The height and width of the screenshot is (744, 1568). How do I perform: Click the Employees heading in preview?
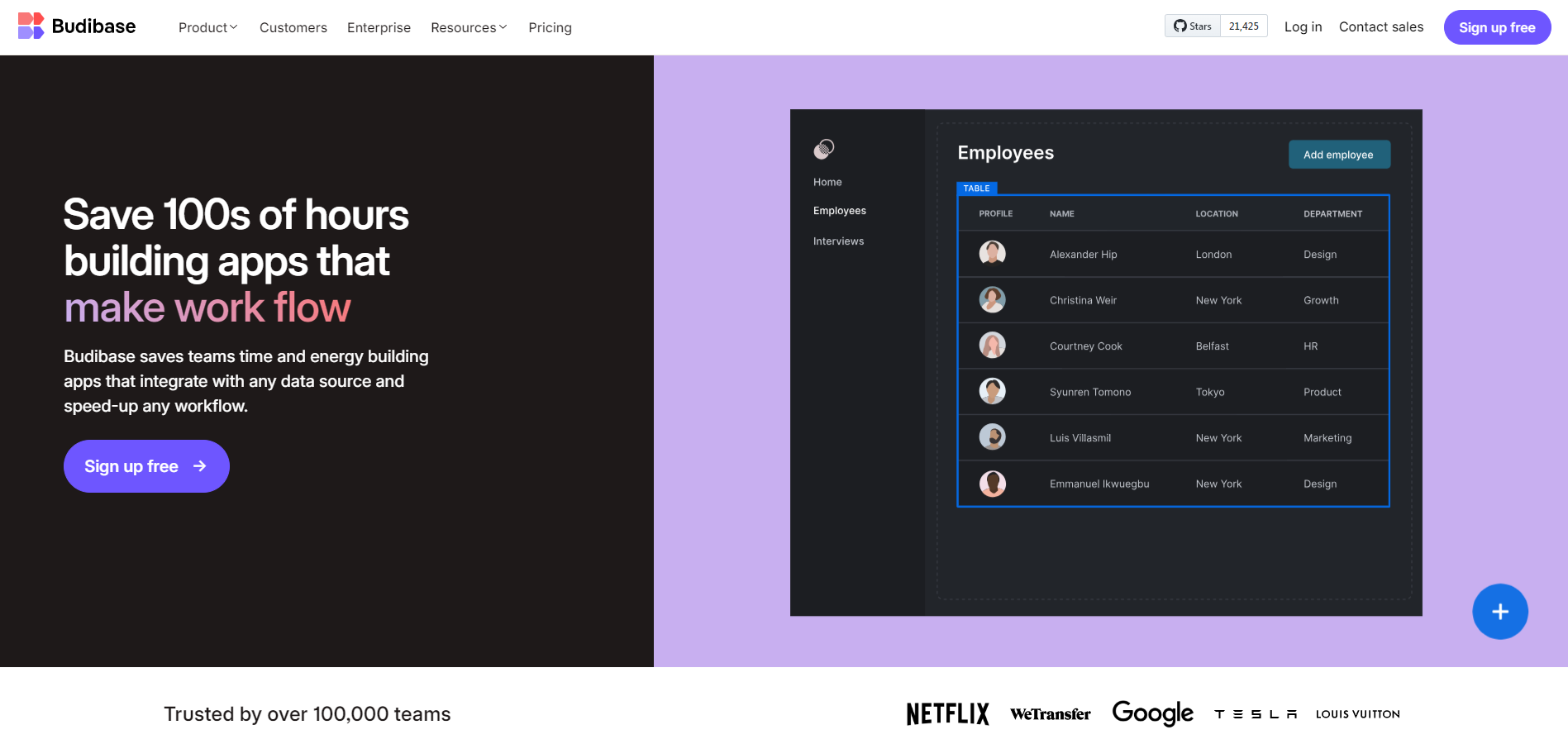point(1005,153)
